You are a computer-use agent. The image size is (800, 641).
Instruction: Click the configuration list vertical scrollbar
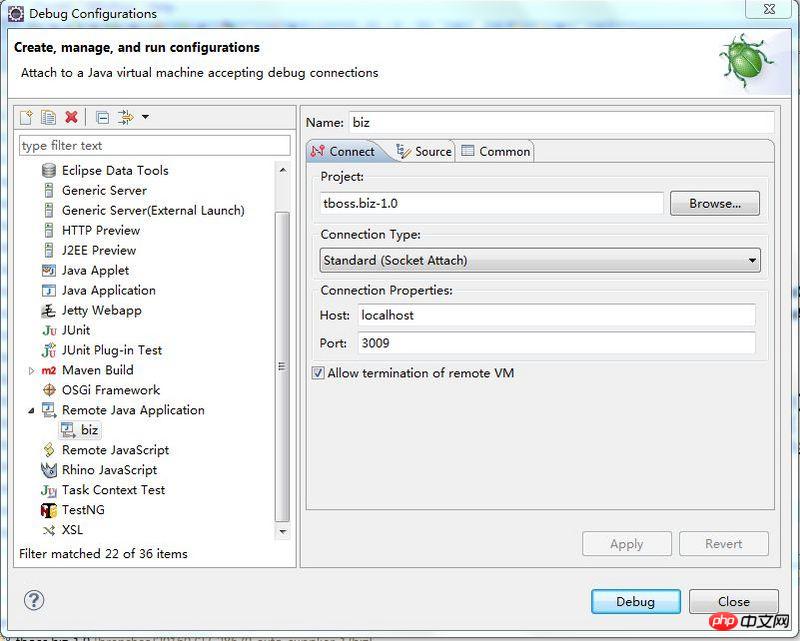pyautogui.click(x=282, y=350)
